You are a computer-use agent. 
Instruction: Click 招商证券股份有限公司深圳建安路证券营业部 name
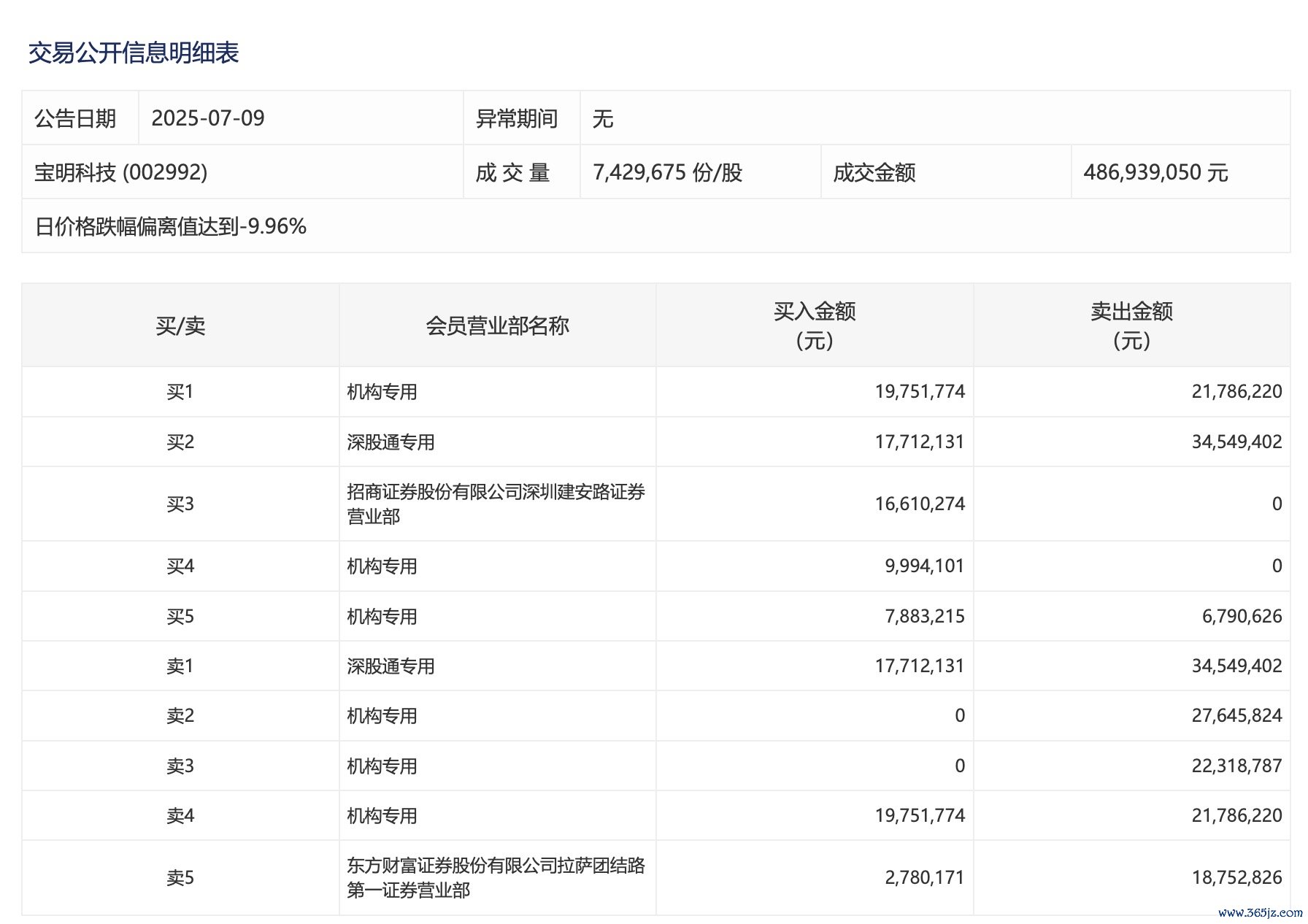[496, 504]
